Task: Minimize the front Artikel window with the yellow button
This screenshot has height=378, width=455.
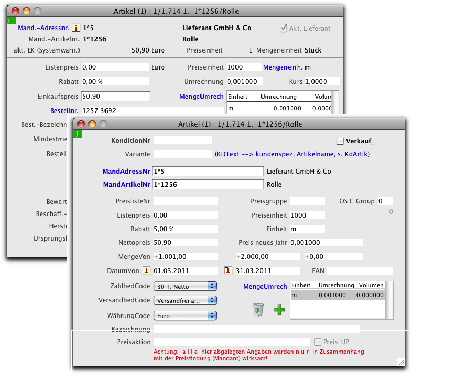Action: click(x=92, y=124)
